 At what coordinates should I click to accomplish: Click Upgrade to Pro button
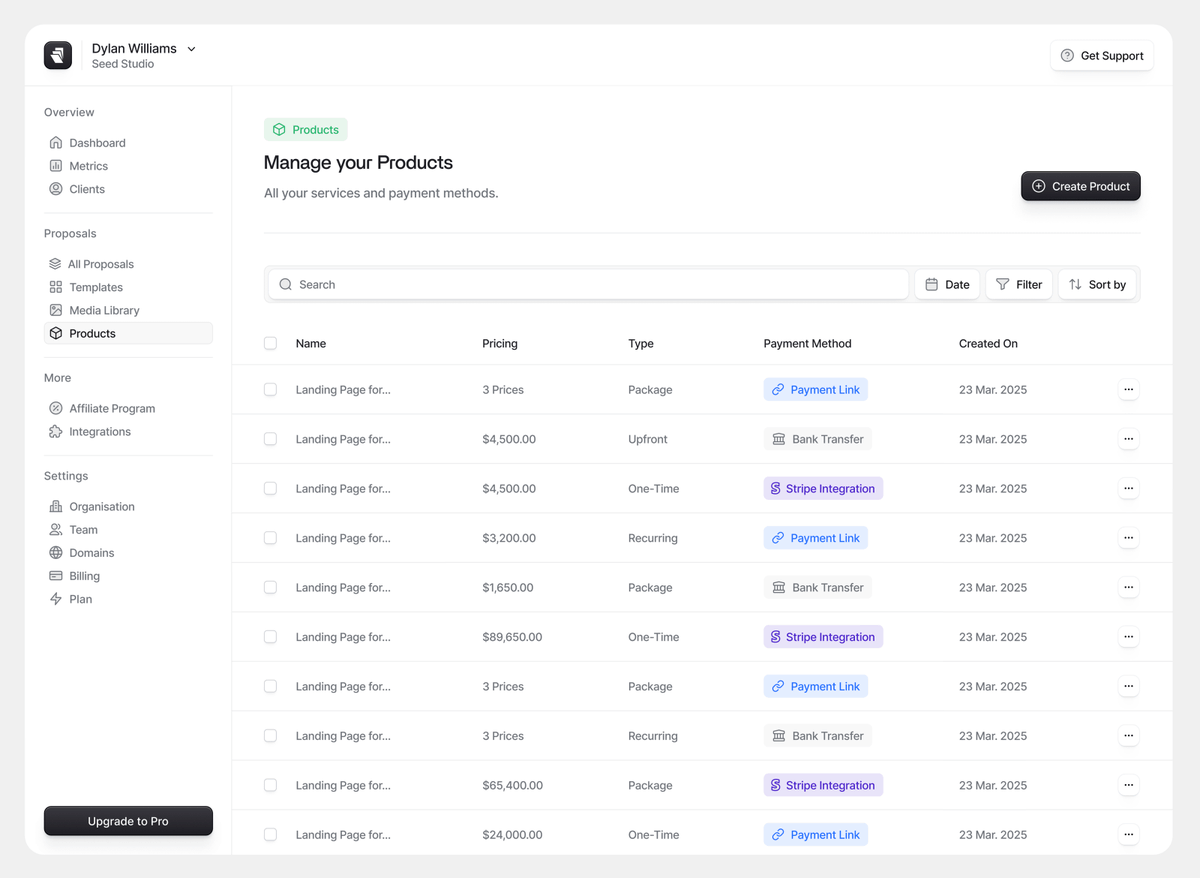coord(128,821)
